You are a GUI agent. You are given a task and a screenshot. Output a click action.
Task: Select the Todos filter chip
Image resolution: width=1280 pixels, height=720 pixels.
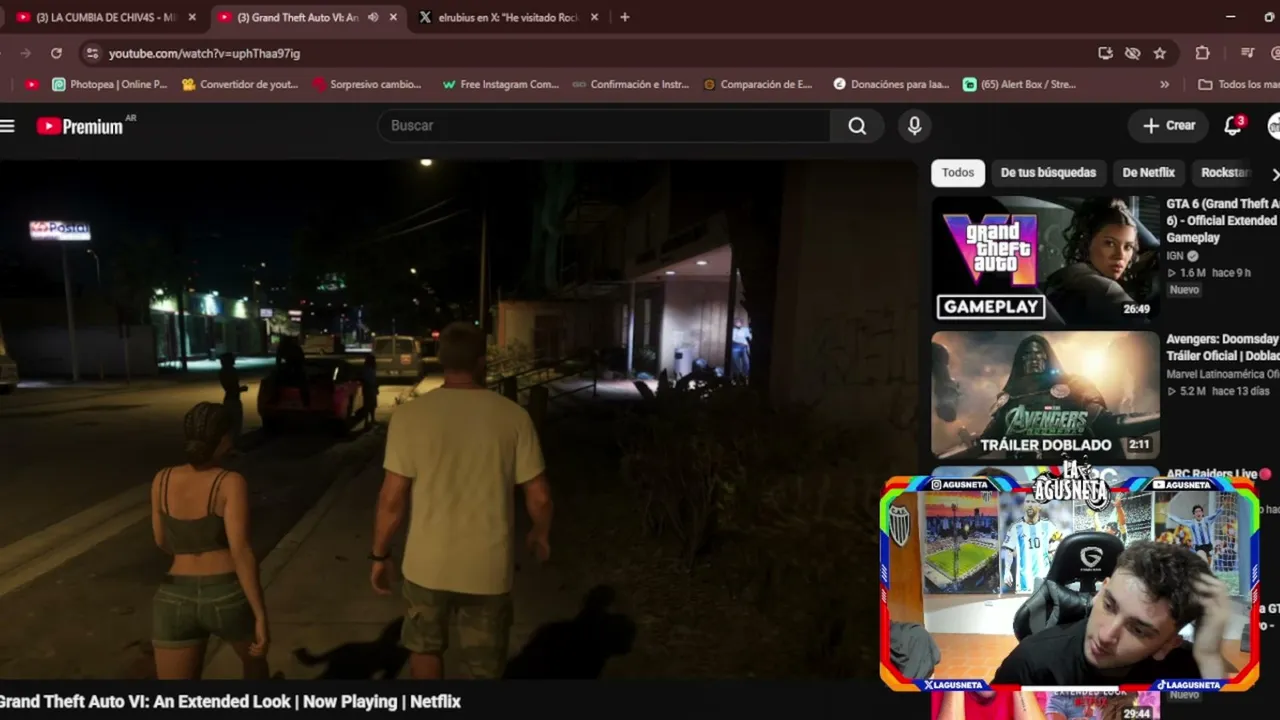point(958,173)
